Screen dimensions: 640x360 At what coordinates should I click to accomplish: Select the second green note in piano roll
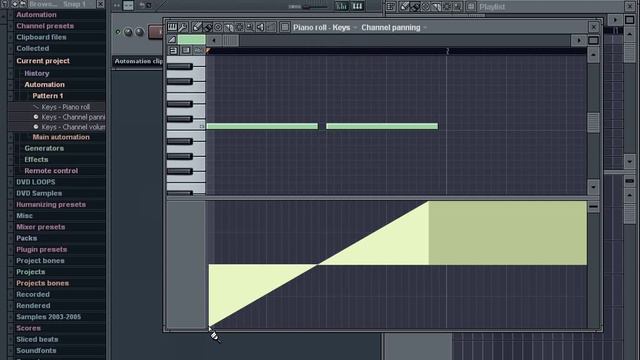(x=382, y=126)
